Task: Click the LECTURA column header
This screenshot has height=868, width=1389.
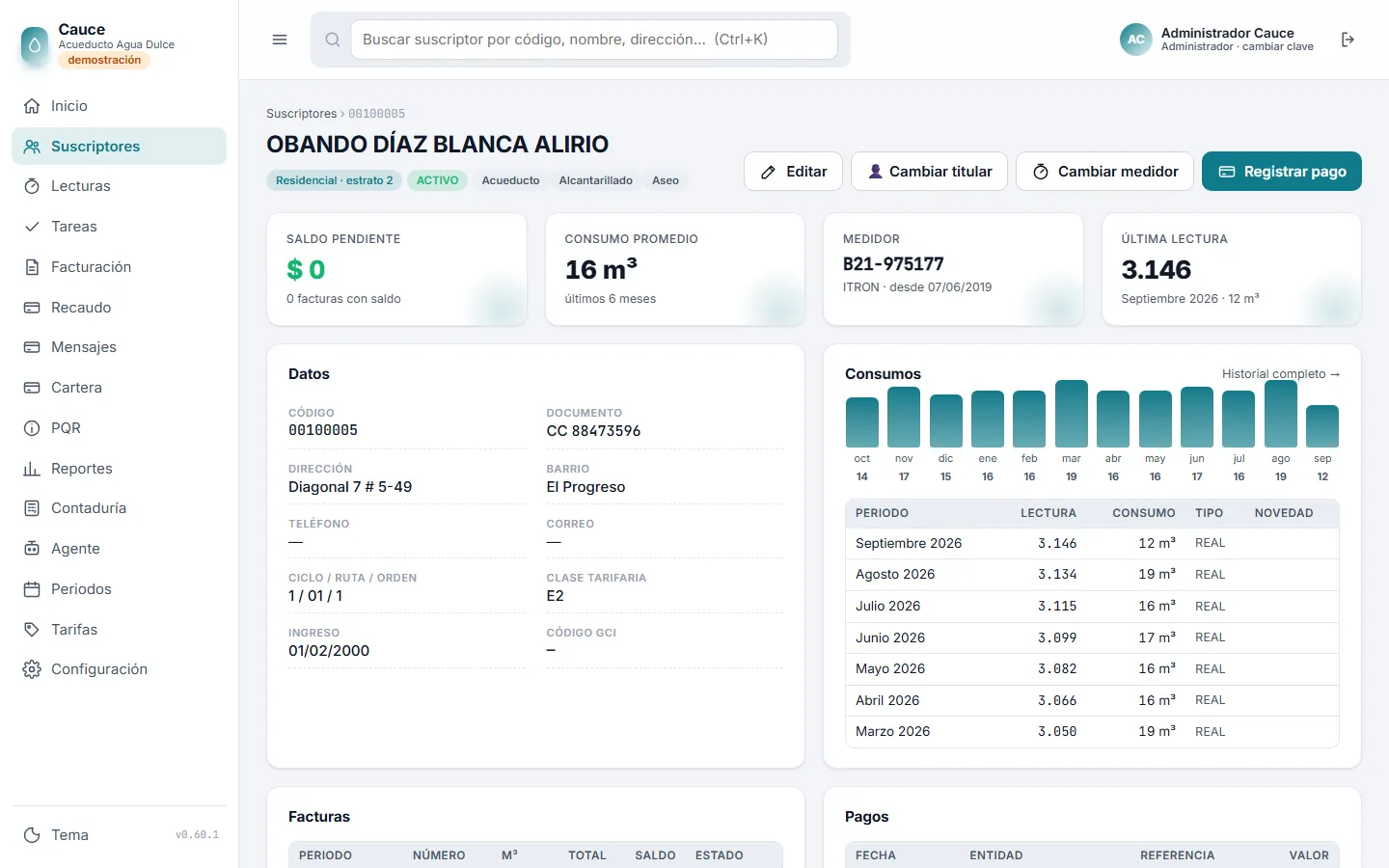Action: click(x=1049, y=513)
